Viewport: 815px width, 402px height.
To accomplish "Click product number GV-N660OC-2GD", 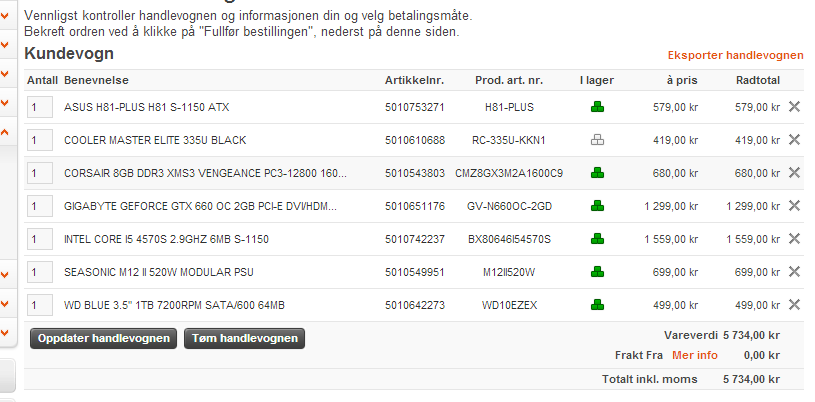I will 509,206.
